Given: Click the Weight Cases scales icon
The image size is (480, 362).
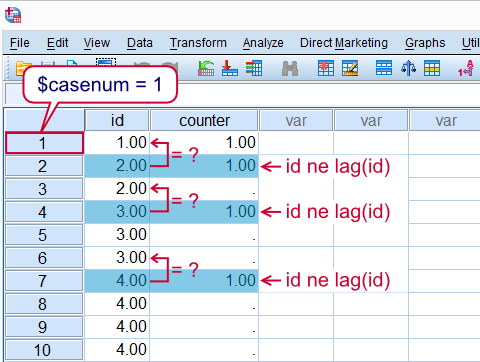Looking at the screenshot, I should click(x=408, y=68).
